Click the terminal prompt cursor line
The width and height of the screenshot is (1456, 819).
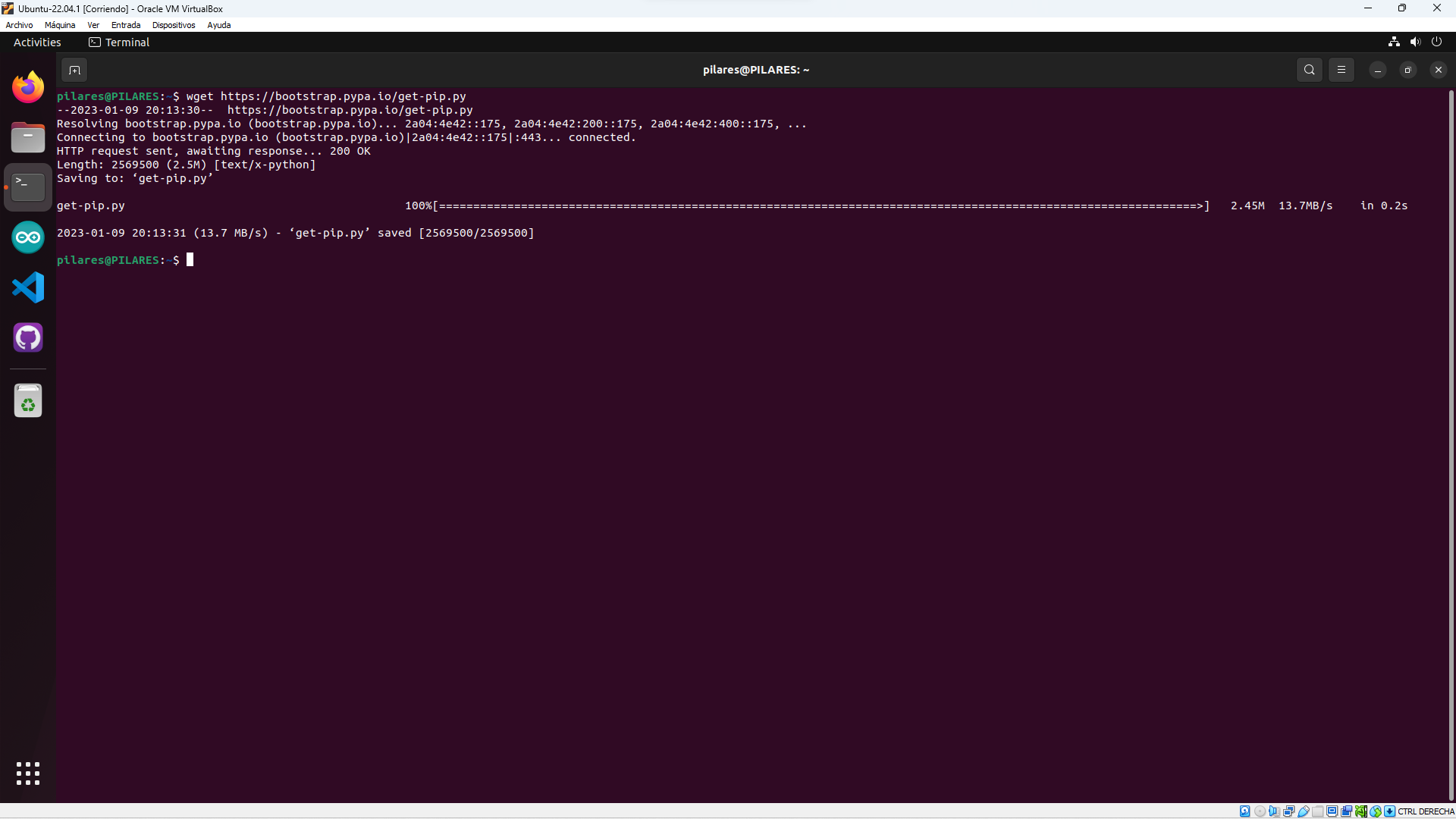(x=190, y=260)
